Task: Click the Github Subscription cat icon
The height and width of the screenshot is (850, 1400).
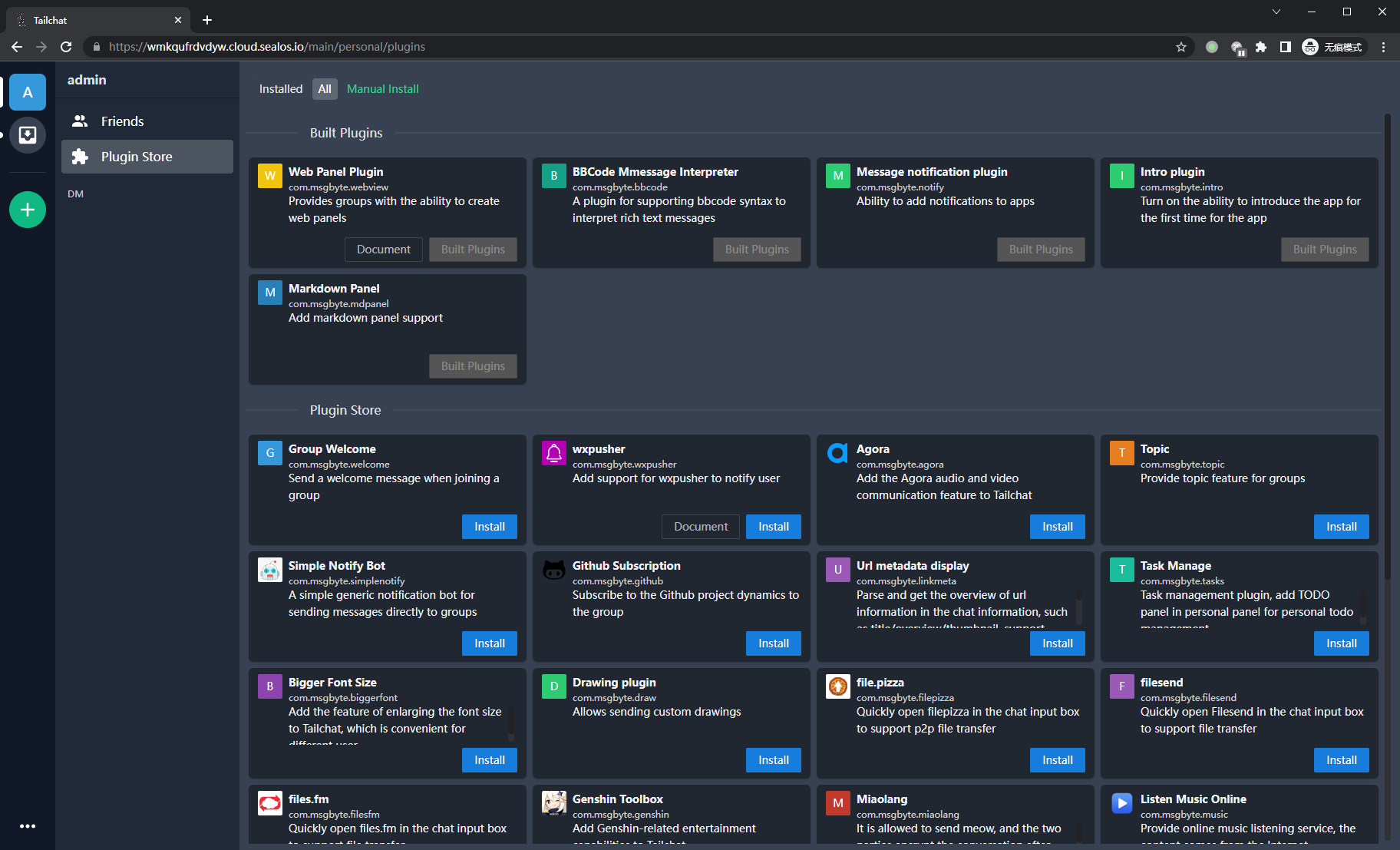Action: (553, 570)
